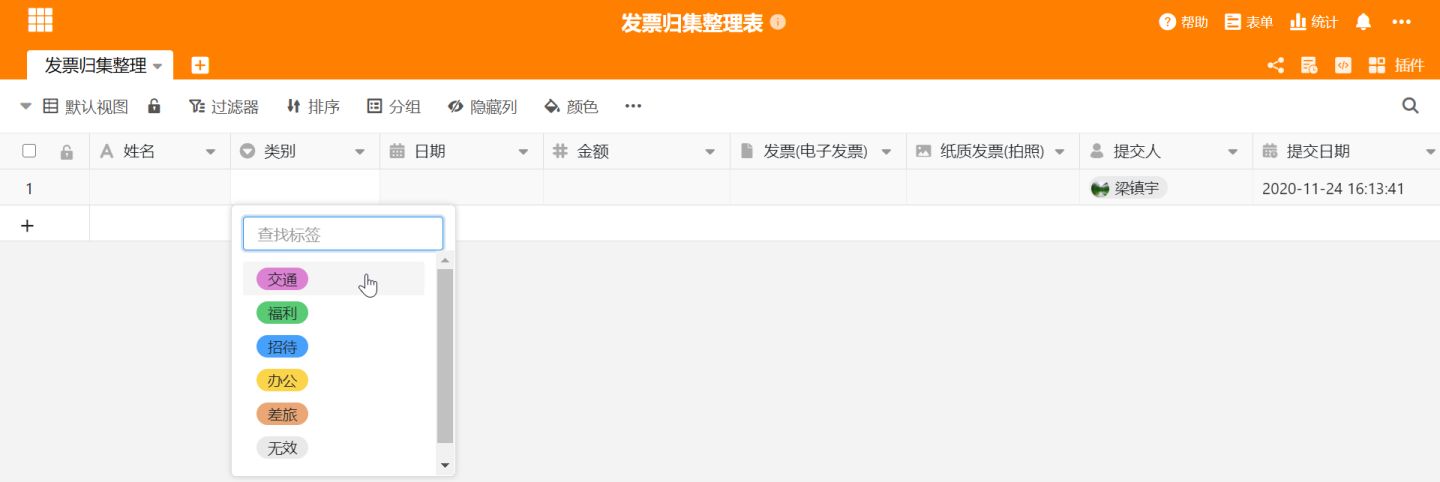
Task: Open the script code icon
Action: [1343, 65]
